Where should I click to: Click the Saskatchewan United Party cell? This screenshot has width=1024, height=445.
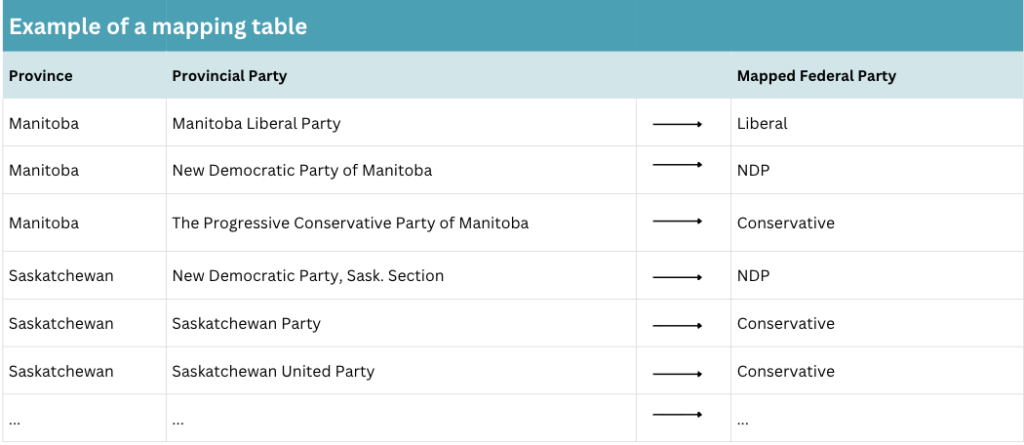[x=273, y=372]
